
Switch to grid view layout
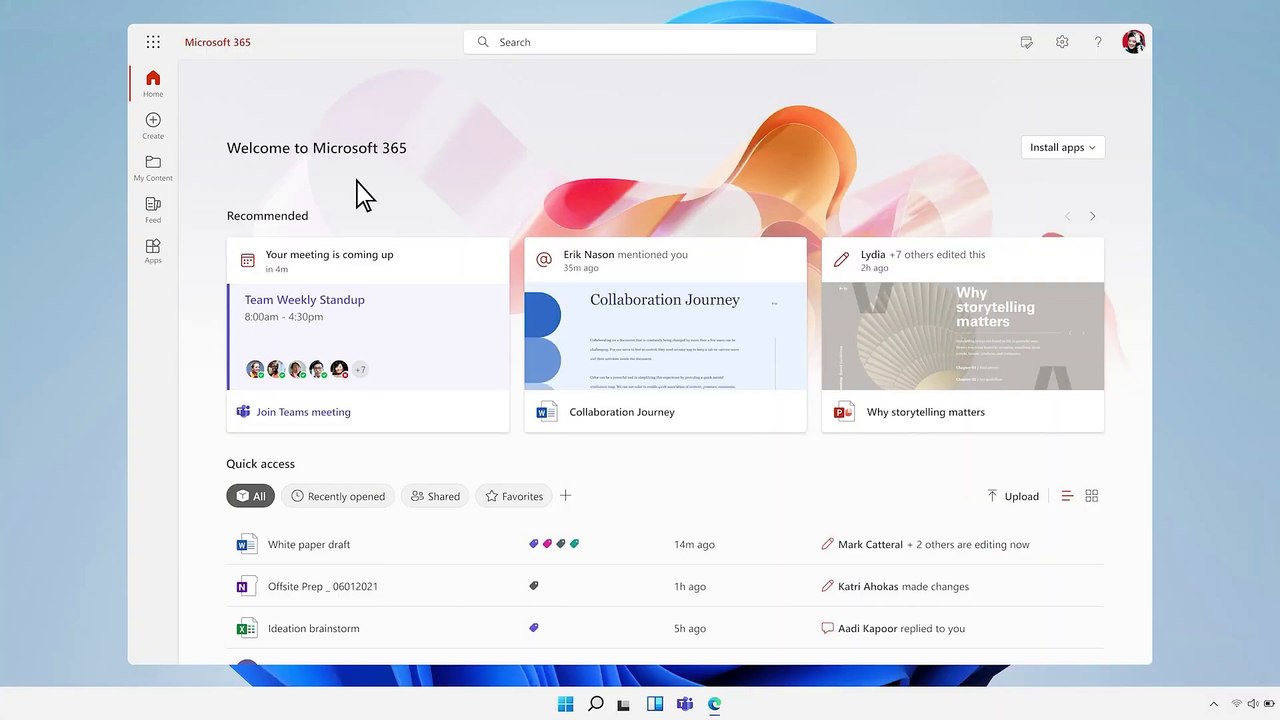point(1092,496)
